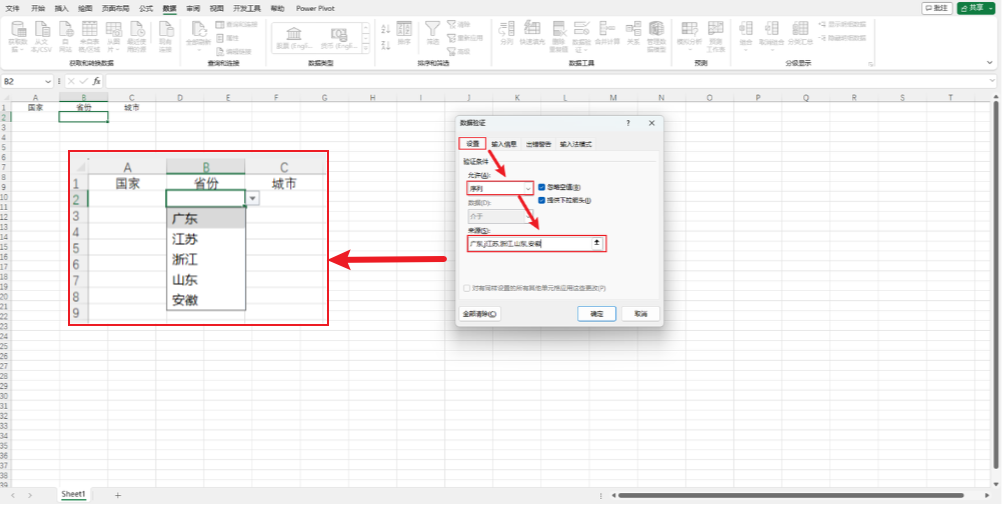Open the 输入信息 dialog tab
The image size is (1002, 509).
pyautogui.click(x=504, y=144)
